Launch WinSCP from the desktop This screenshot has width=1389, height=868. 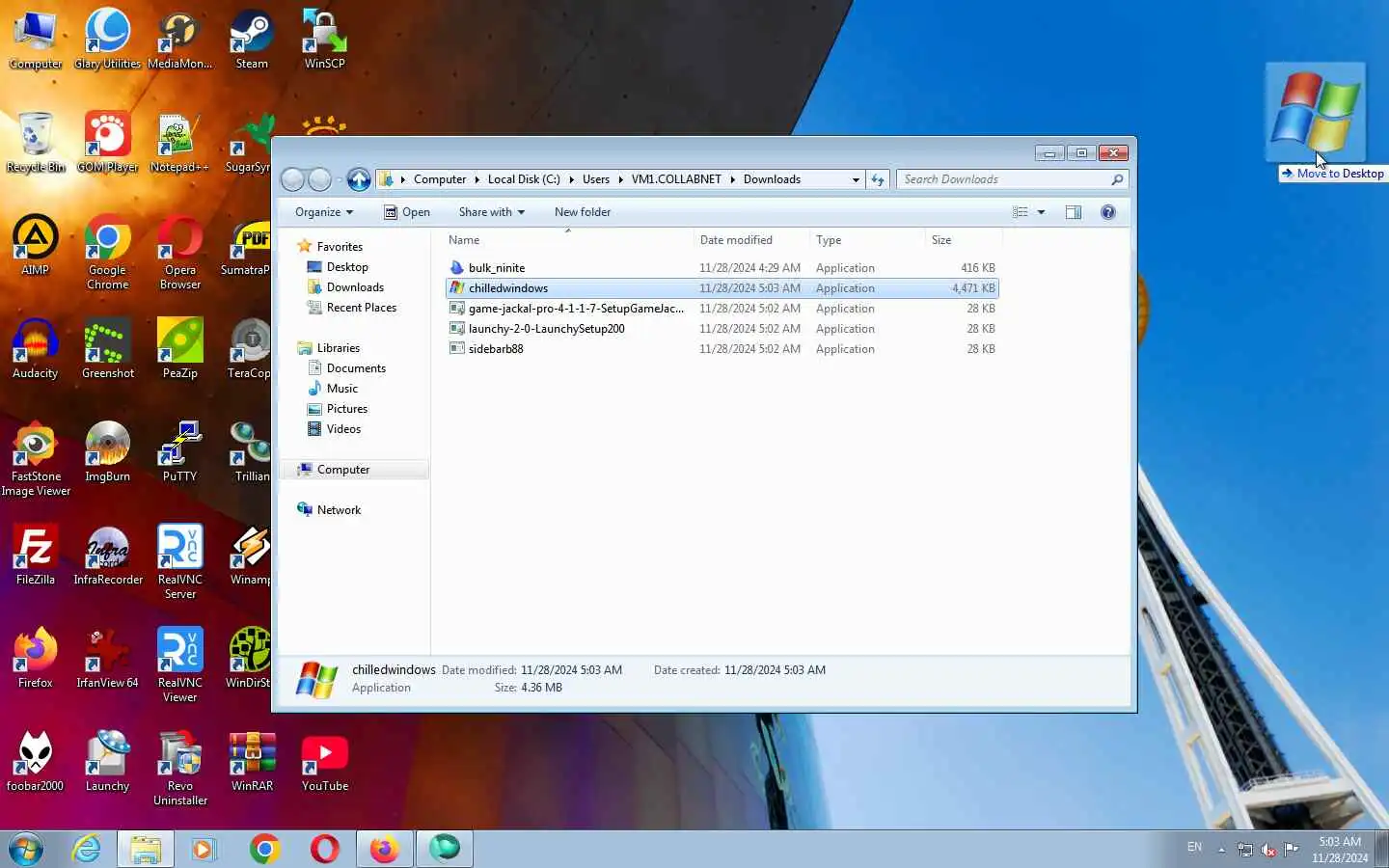click(325, 40)
